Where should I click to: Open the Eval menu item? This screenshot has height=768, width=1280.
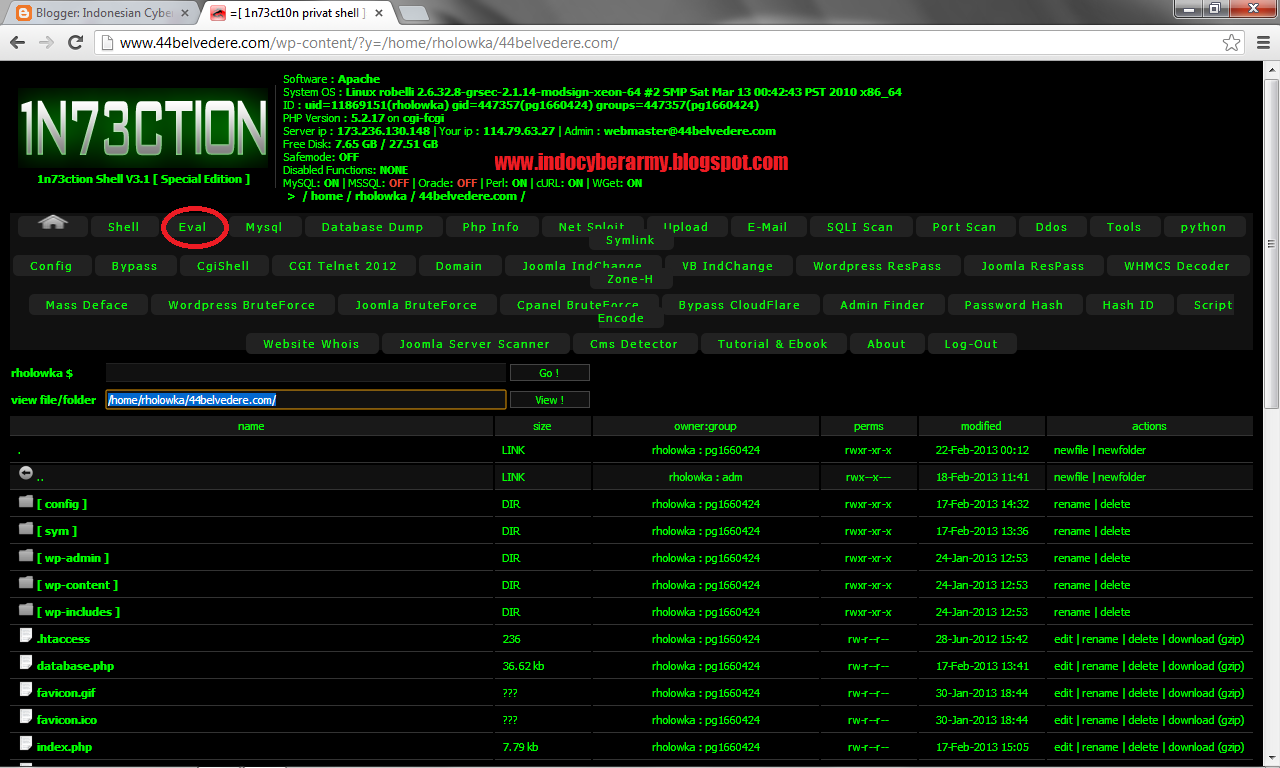click(193, 227)
